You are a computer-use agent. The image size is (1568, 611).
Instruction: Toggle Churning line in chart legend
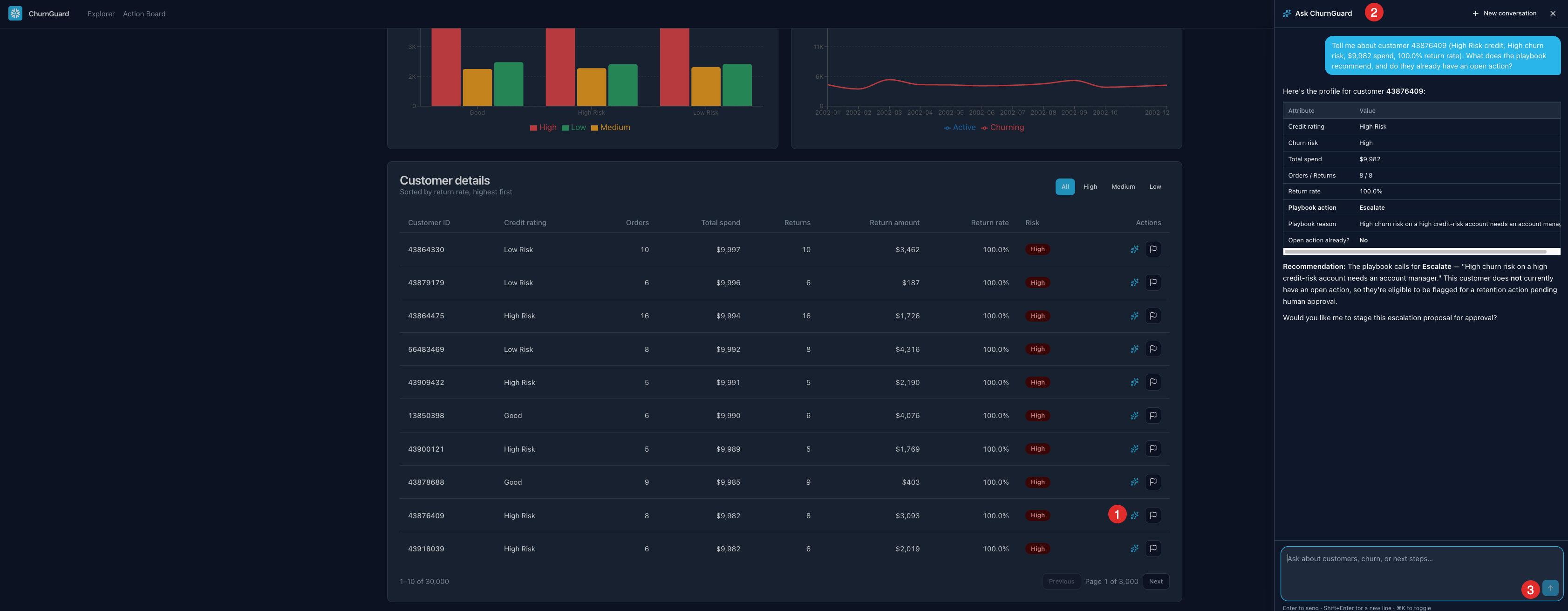click(1002, 127)
